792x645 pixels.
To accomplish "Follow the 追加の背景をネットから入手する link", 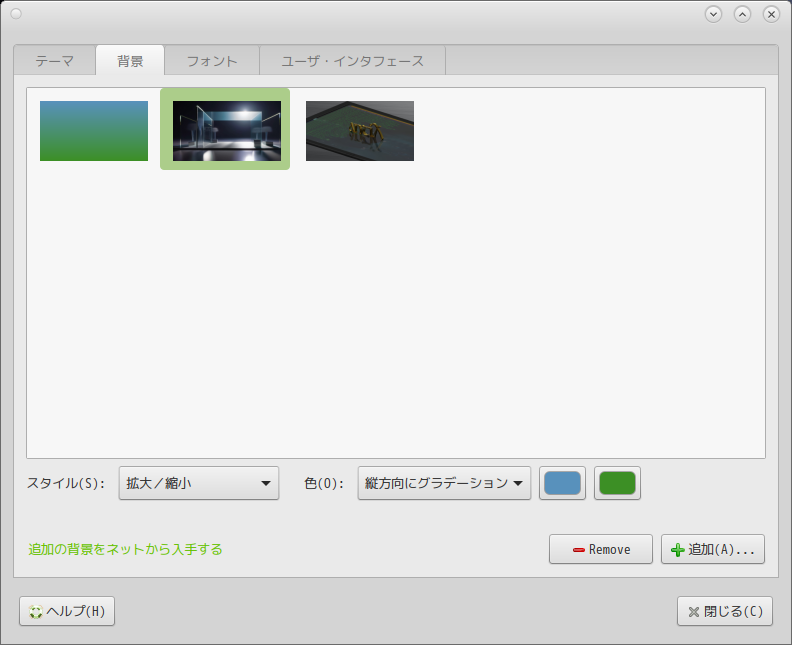I will 125,549.
